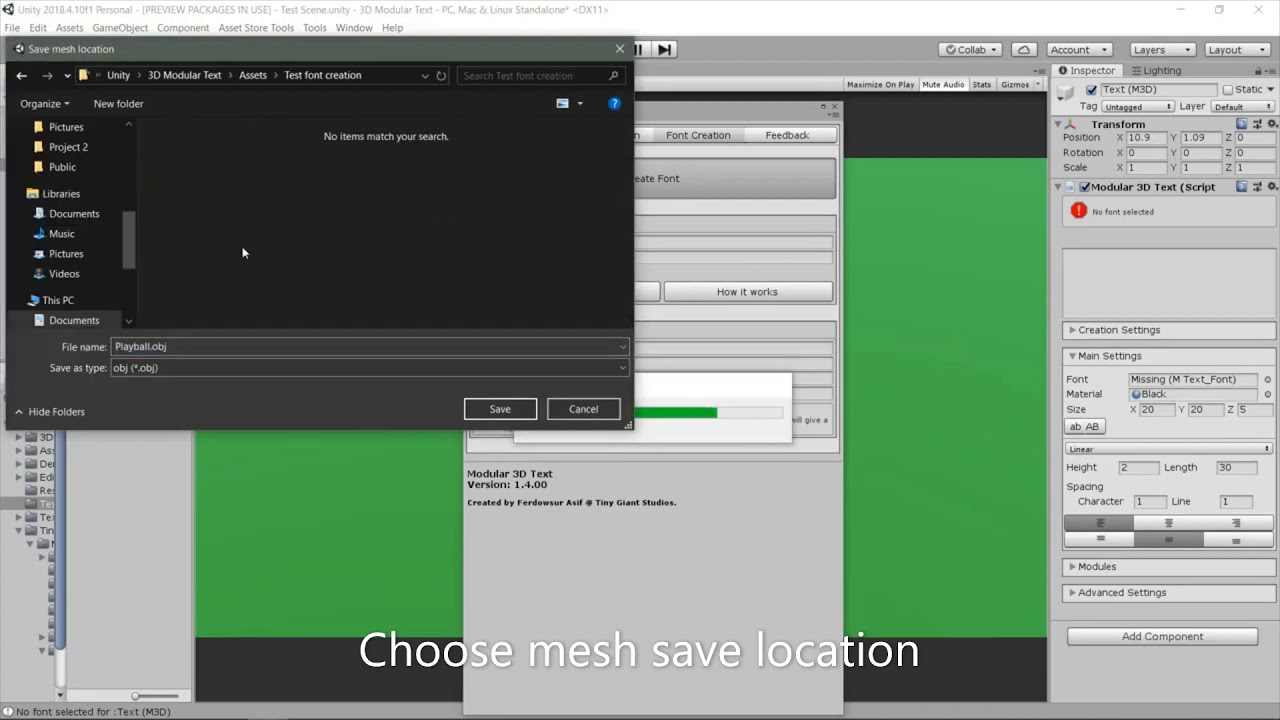Switch to the Font Creation tab
The height and width of the screenshot is (720, 1280).
coord(698,135)
